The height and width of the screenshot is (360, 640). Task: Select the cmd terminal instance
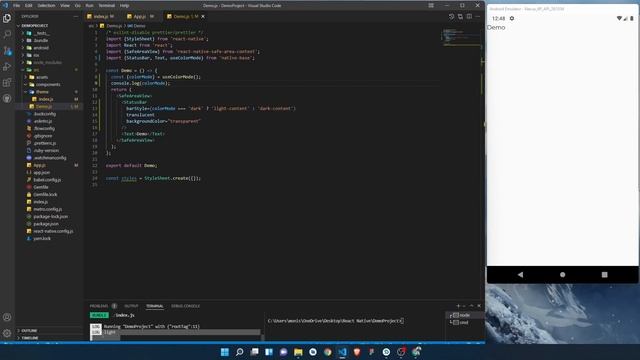(464, 322)
